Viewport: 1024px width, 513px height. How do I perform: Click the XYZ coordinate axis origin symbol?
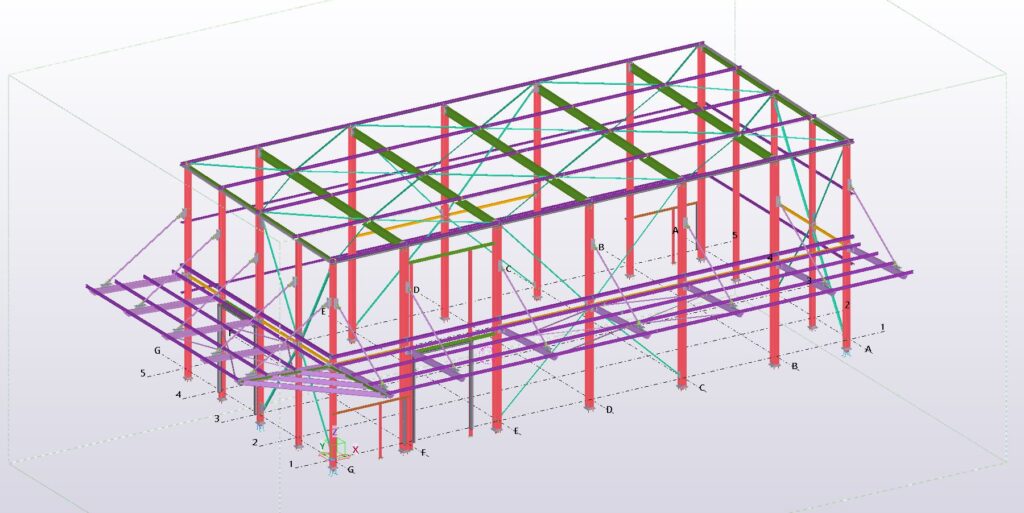coord(334,454)
